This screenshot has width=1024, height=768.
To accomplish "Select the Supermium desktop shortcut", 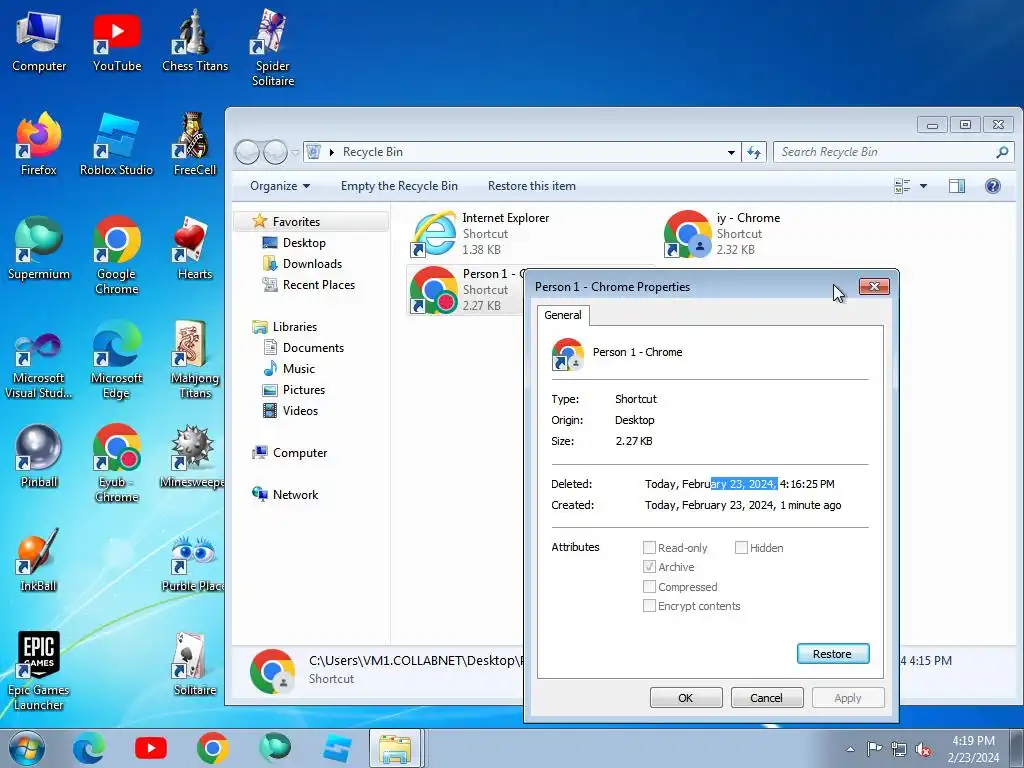I will [39, 248].
